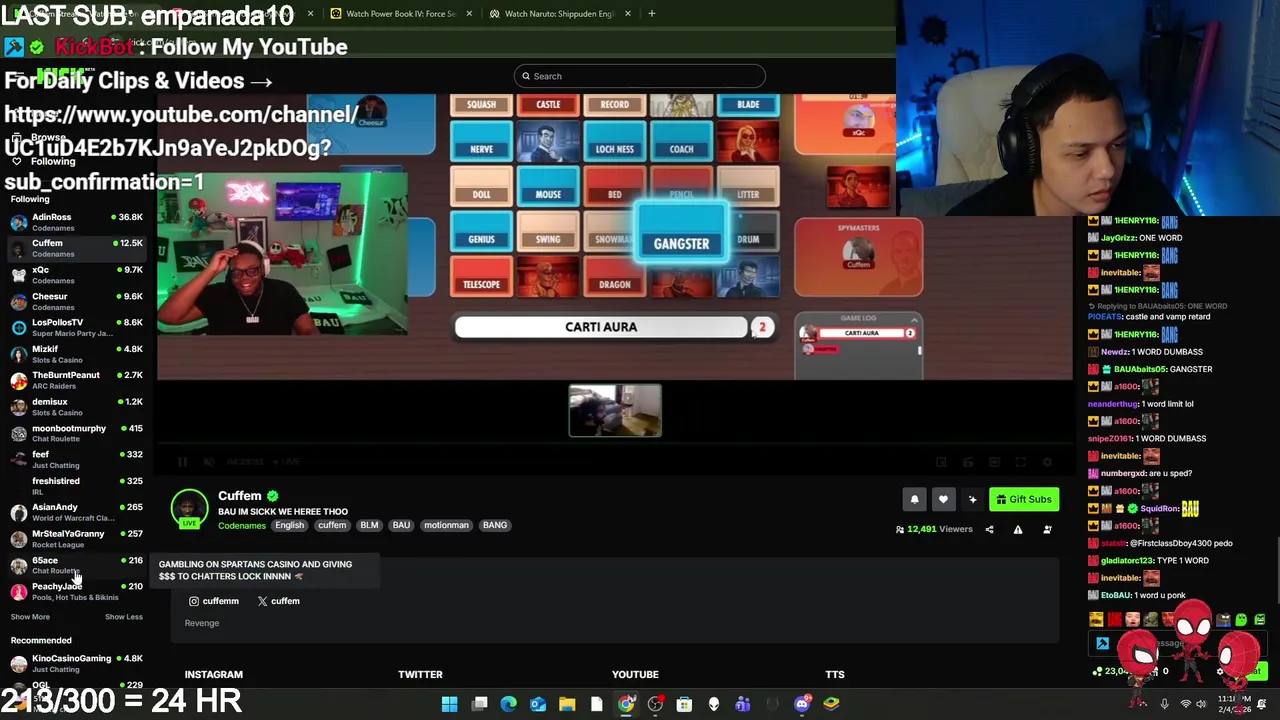Image resolution: width=1280 pixels, height=720 pixels.
Task: Open AdinRoss channel in sidebar
Action: 76,222
